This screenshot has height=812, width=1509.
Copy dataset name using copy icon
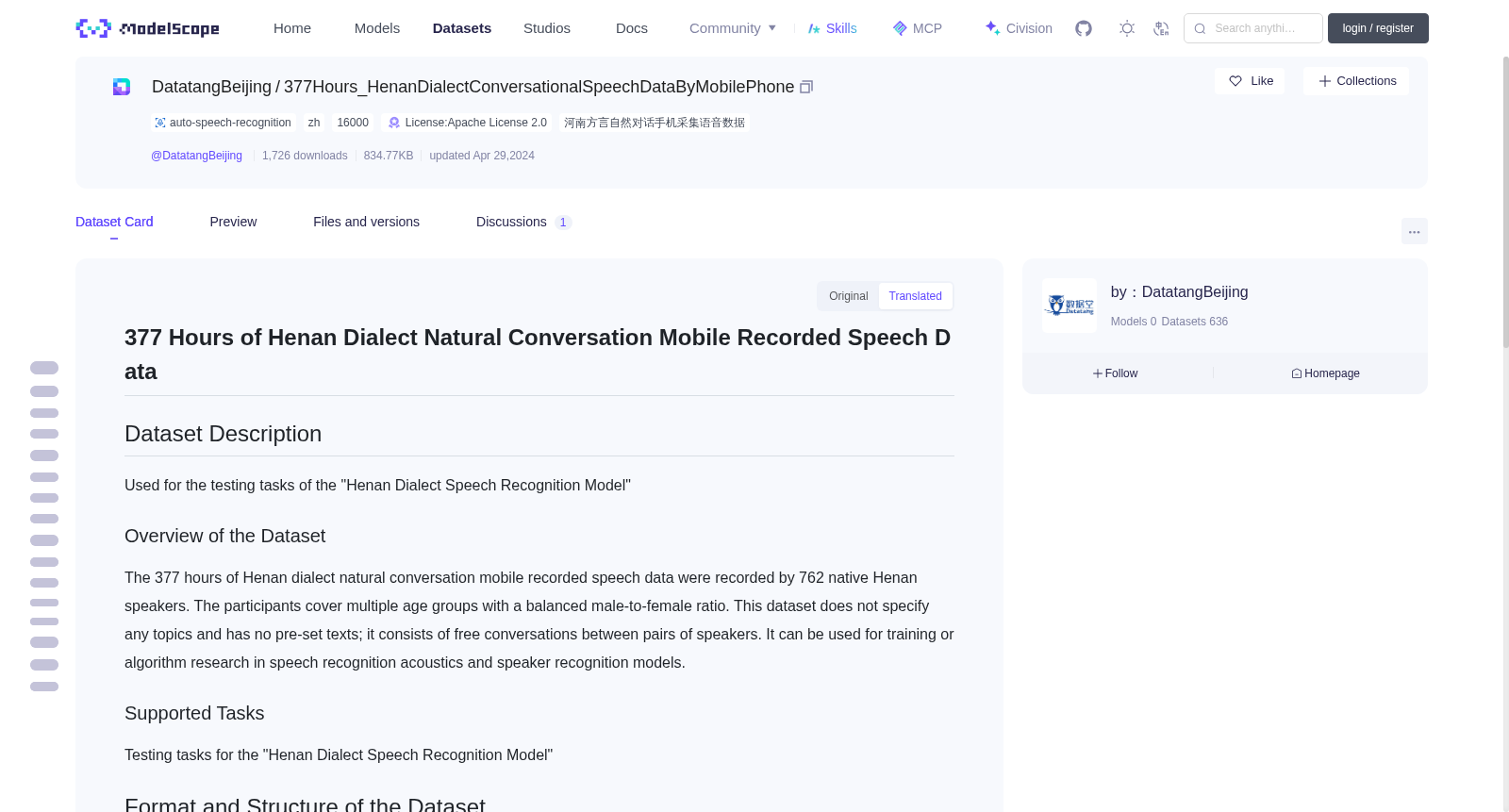(x=806, y=87)
